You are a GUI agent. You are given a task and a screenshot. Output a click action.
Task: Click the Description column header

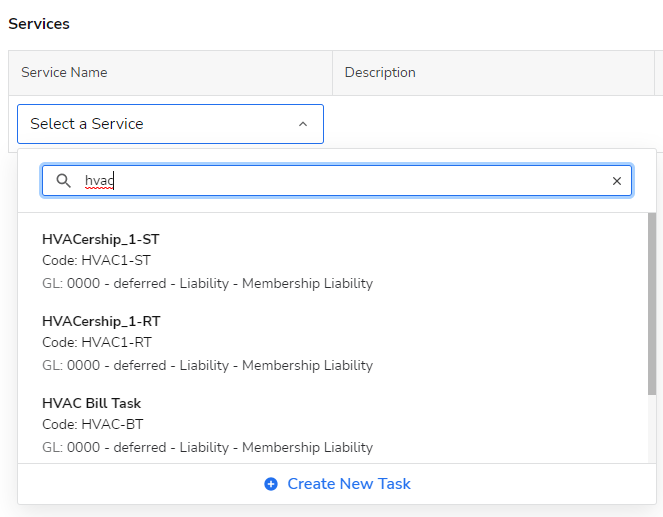click(380, 73)
